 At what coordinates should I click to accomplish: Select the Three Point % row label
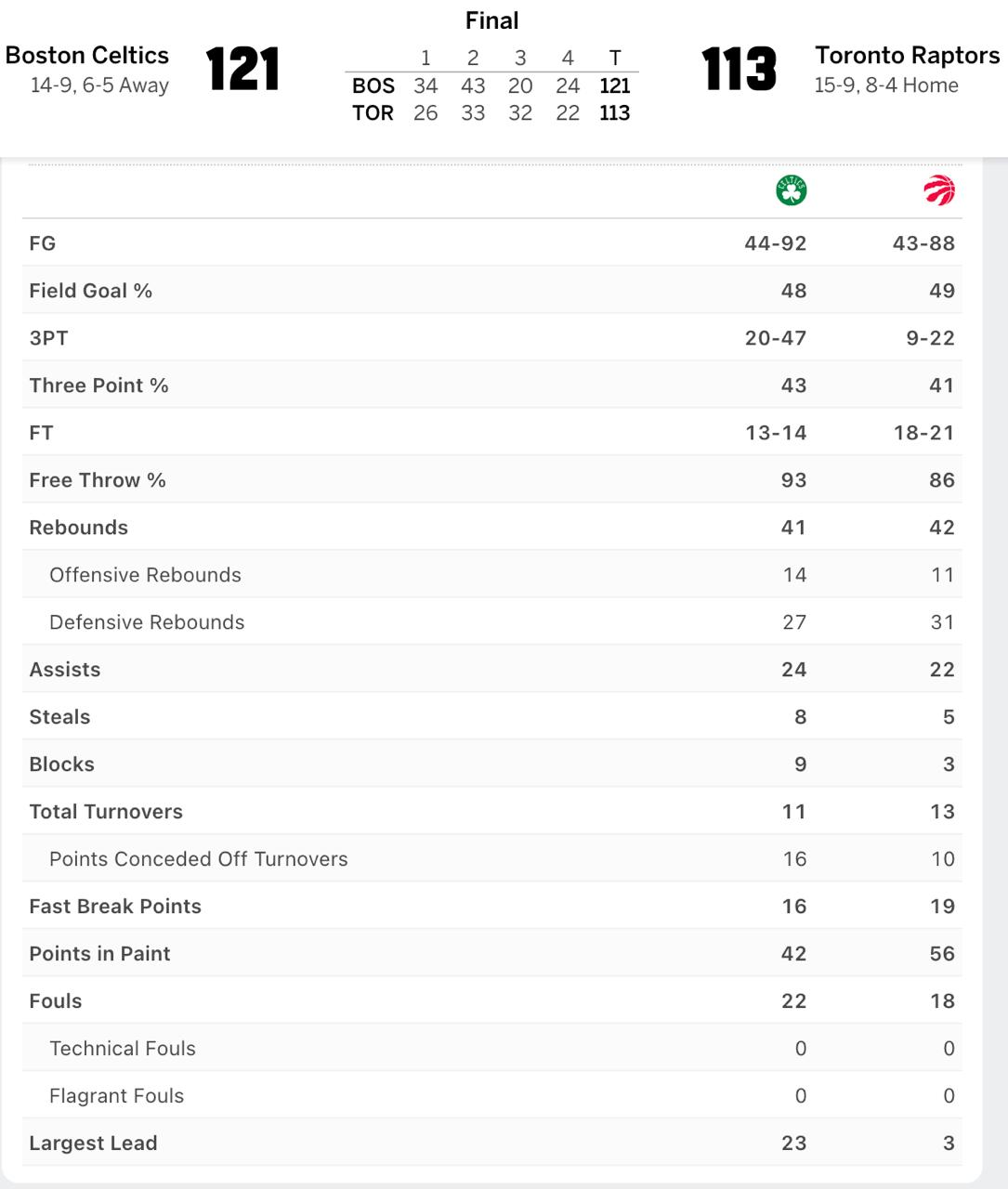(98, 385)
